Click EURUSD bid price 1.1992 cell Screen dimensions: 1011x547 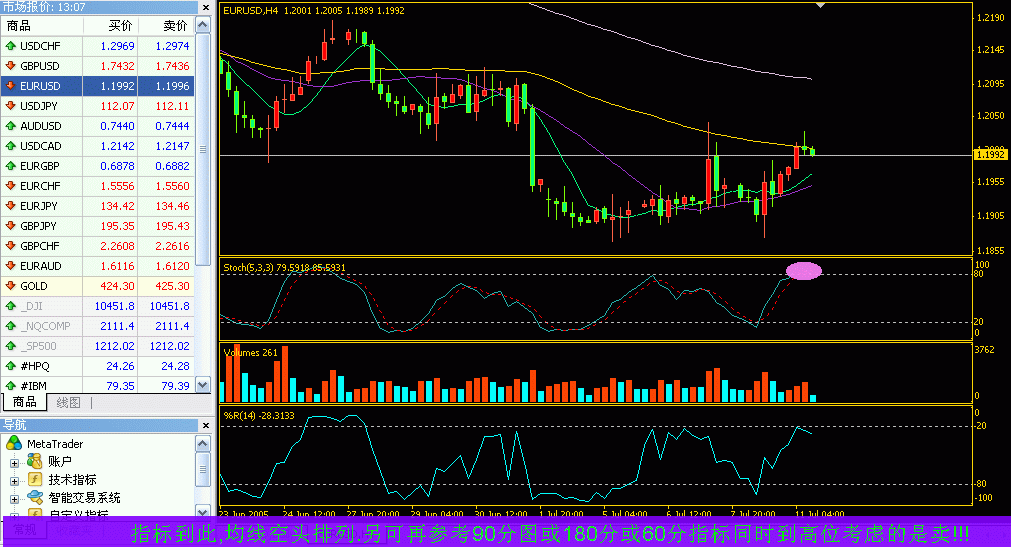(110, 86)
